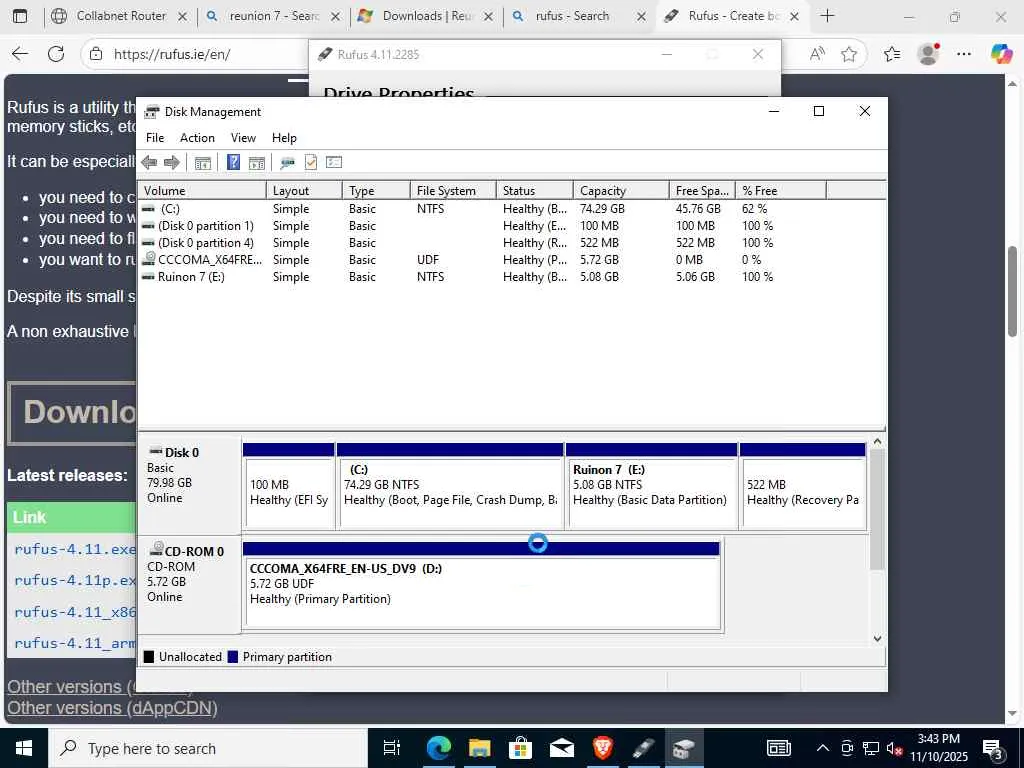Open the Windows Start button
This screenshot has height=768, width=1024.
[x=24, y=748]
